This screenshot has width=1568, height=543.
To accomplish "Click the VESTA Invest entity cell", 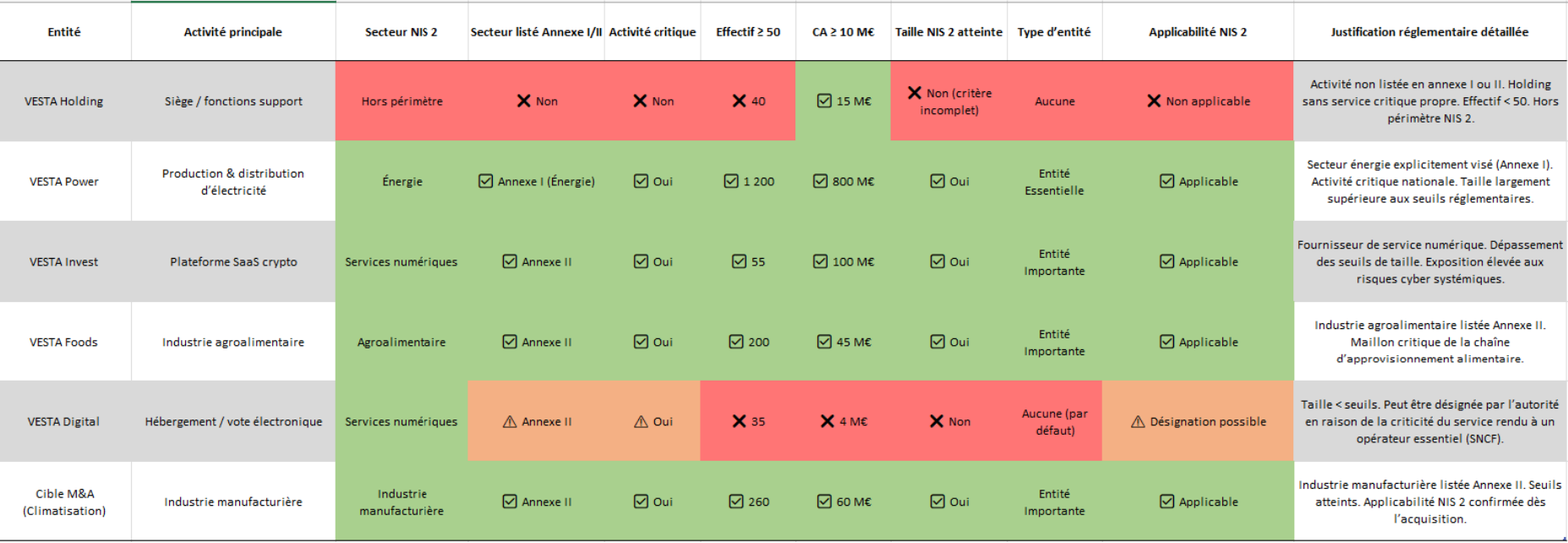I will click(64, 261).
